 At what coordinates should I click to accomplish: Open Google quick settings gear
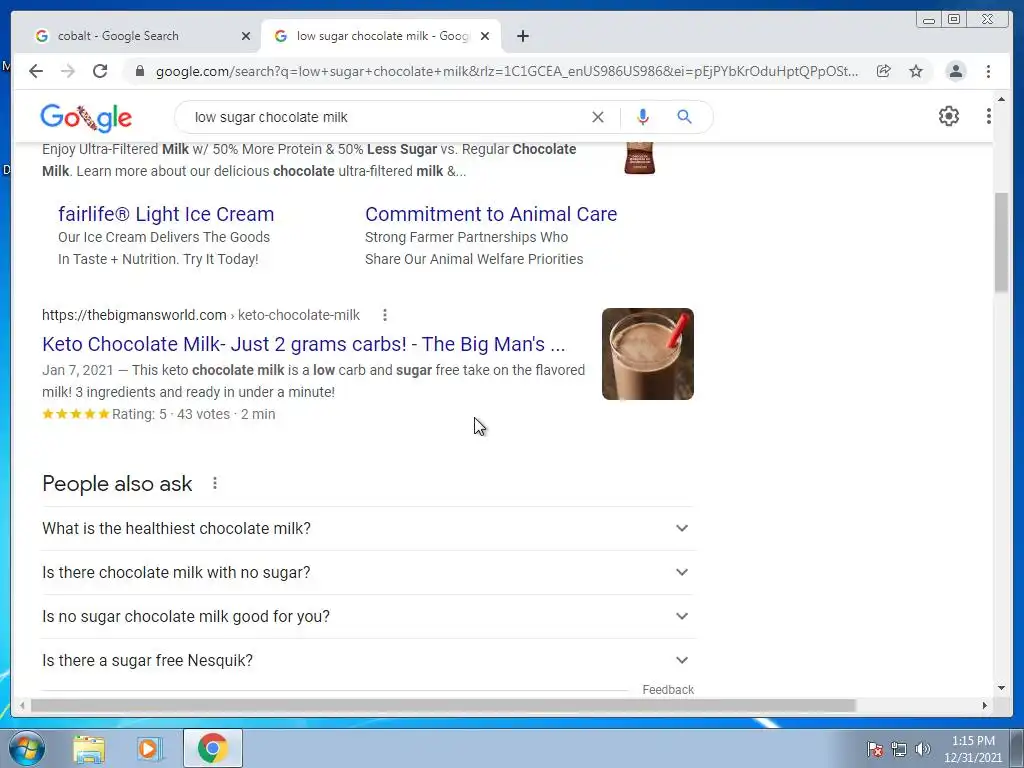point(949,116)
